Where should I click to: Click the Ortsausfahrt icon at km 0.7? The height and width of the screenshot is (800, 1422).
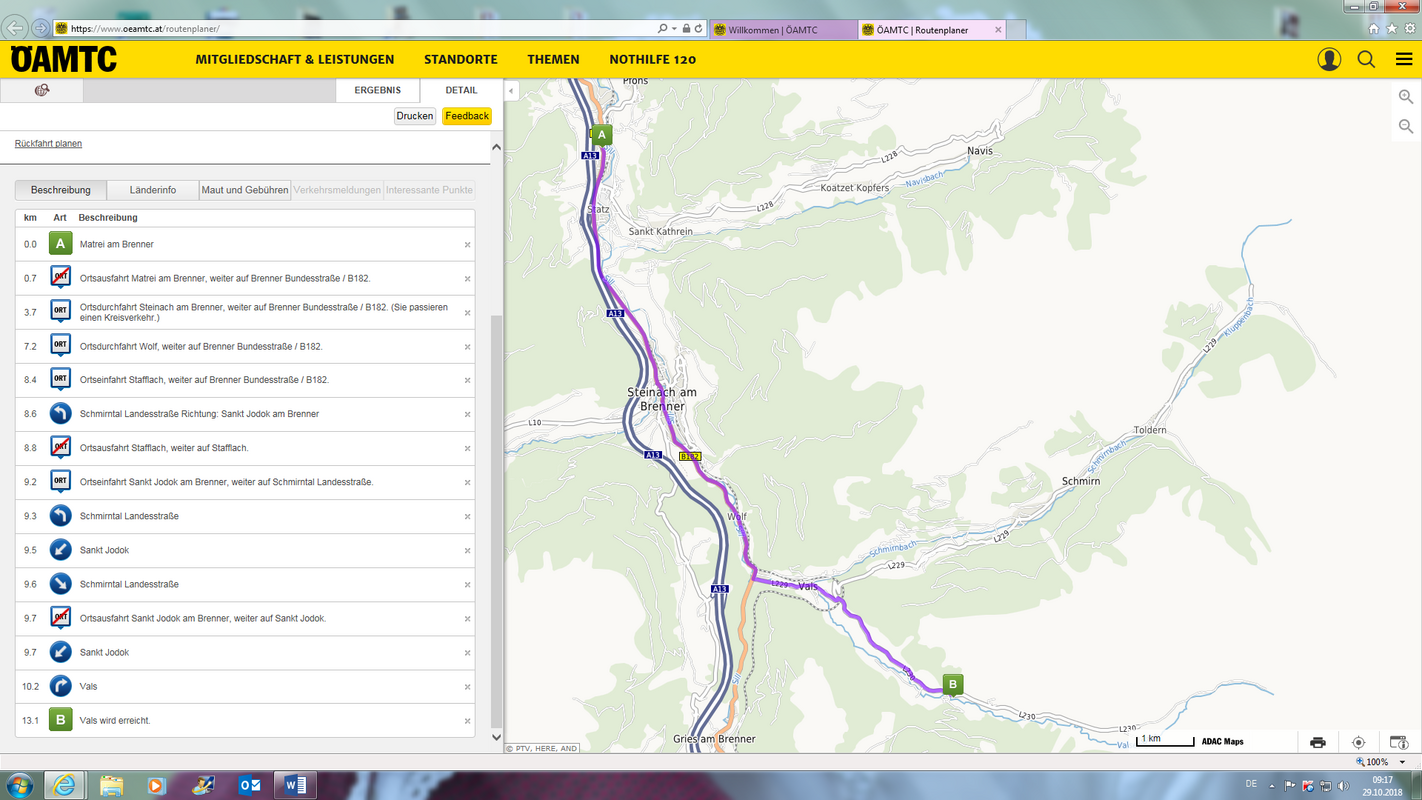coord(60,278)
